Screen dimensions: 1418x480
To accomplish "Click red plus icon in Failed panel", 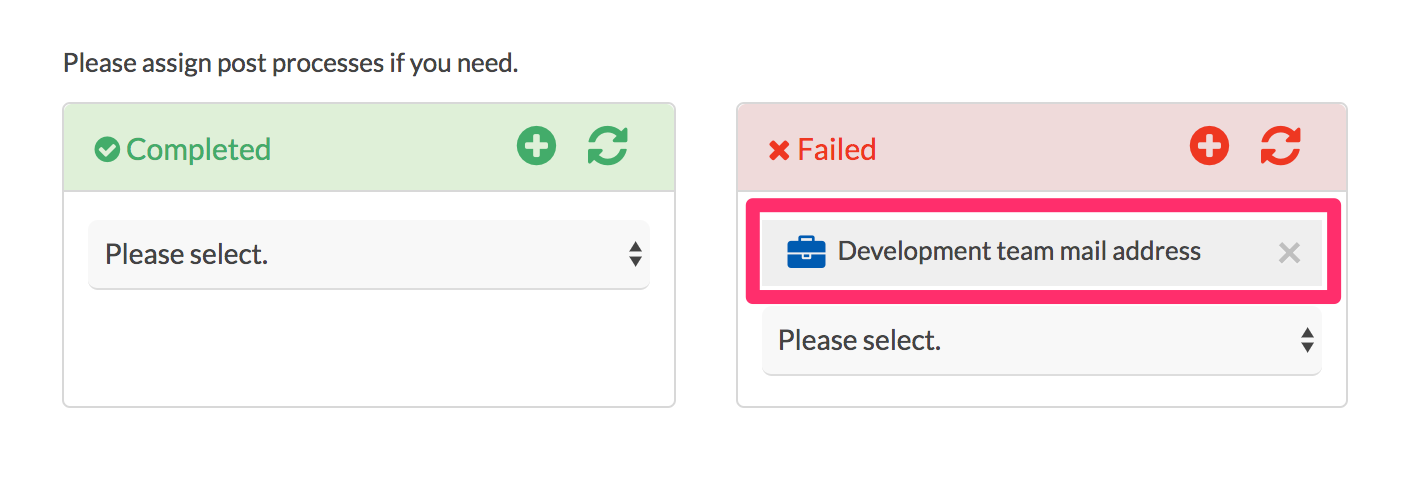I will (1209, 146).
